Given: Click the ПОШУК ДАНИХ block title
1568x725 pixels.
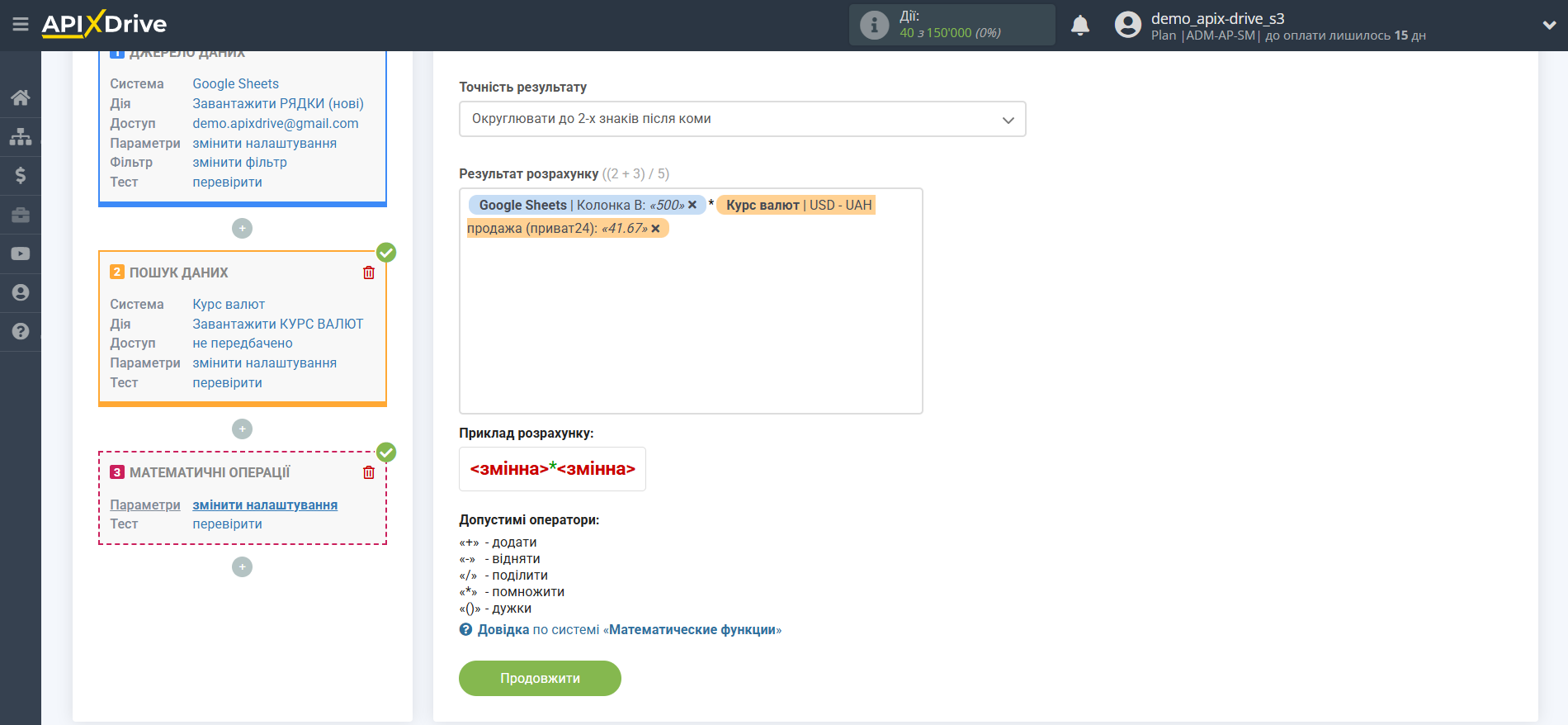Looking at the screenshot, I should point(179,272).
